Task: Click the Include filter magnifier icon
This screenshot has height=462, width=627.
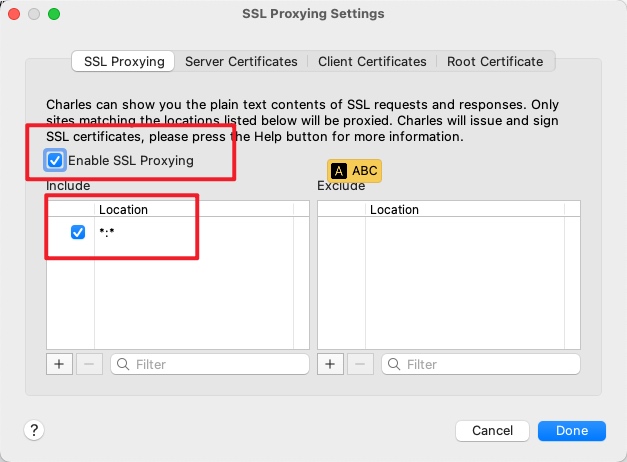Action: (x=123, y=364)
